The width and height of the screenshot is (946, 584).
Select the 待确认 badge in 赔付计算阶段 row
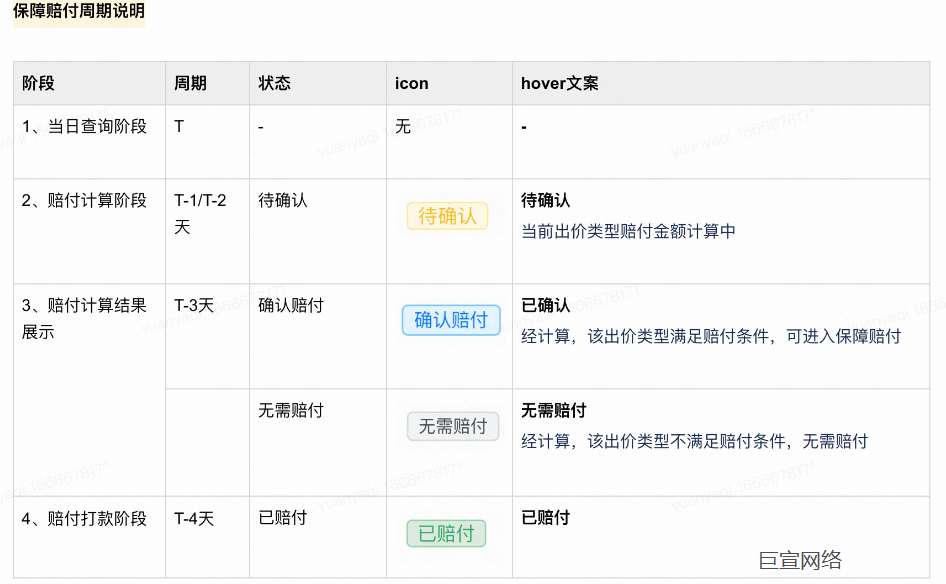tap(446, 216)
